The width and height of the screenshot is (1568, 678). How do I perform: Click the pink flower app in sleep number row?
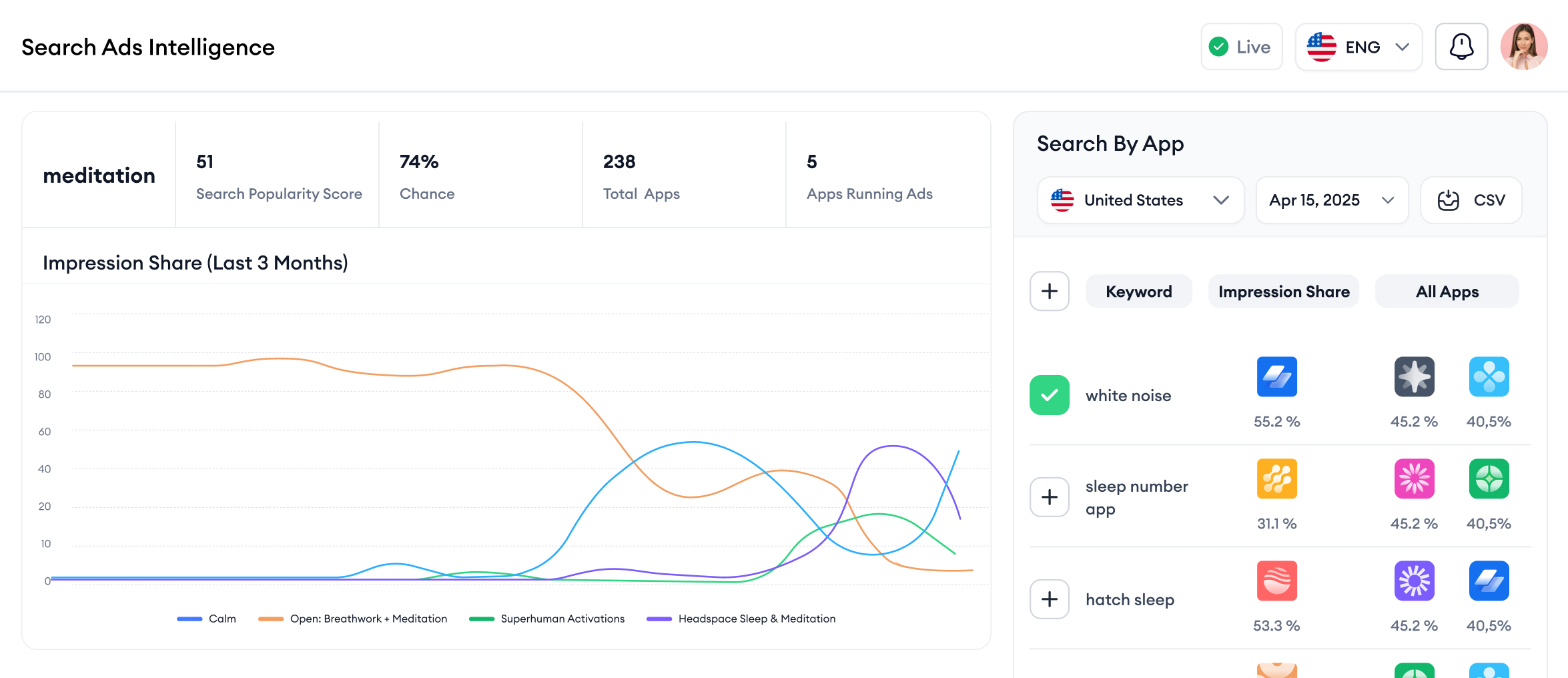tap(1415, 478)
